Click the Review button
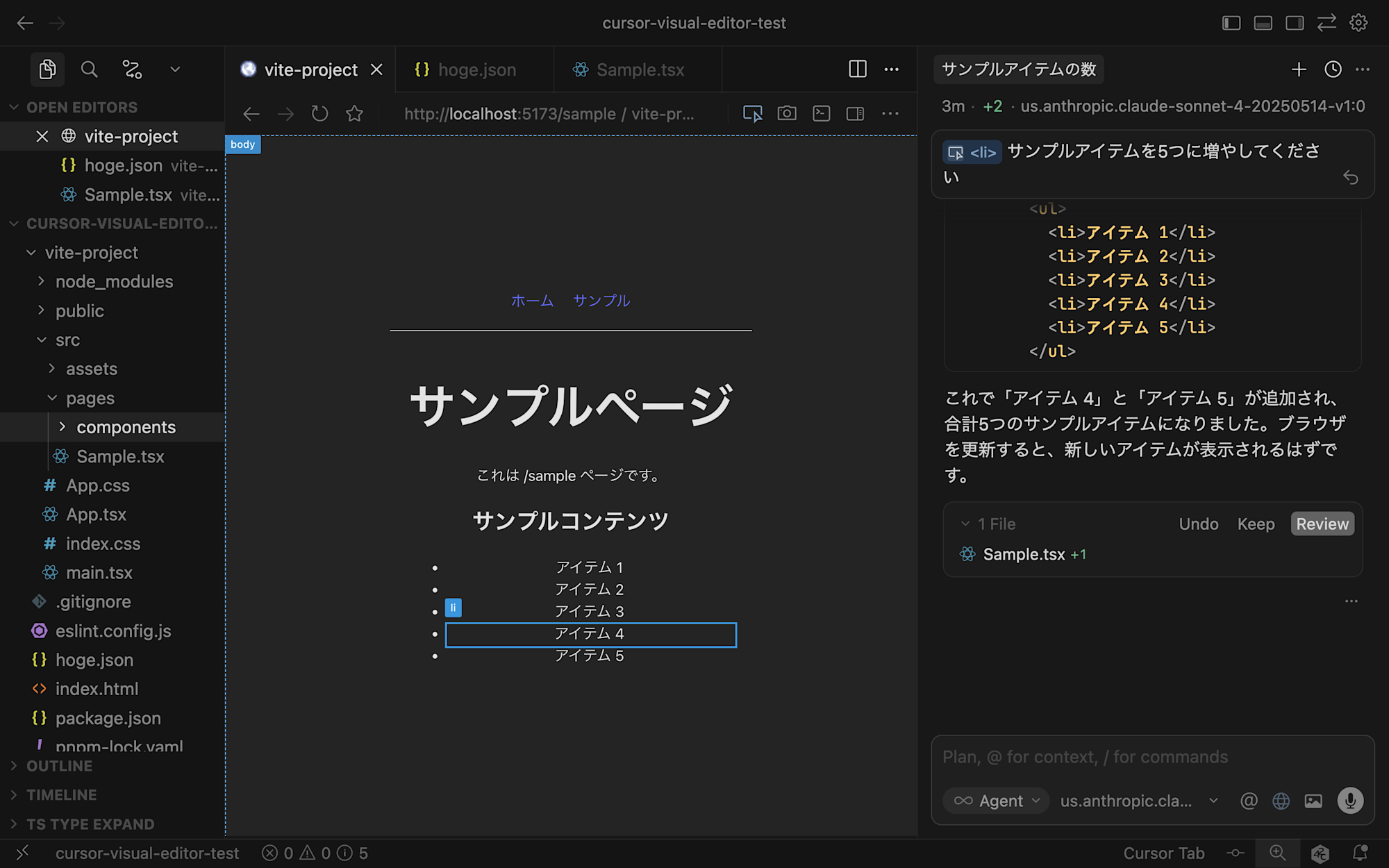1389x868 pixels. (x=1322, y=524)
